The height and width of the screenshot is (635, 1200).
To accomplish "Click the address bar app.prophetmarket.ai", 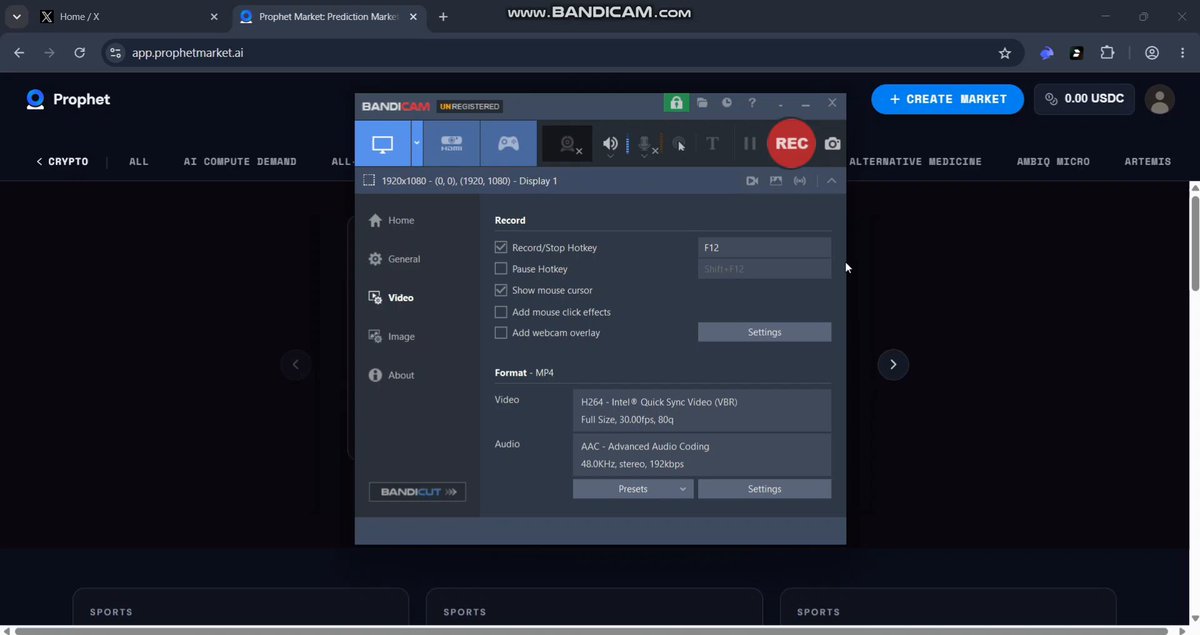I will point(187,53).
